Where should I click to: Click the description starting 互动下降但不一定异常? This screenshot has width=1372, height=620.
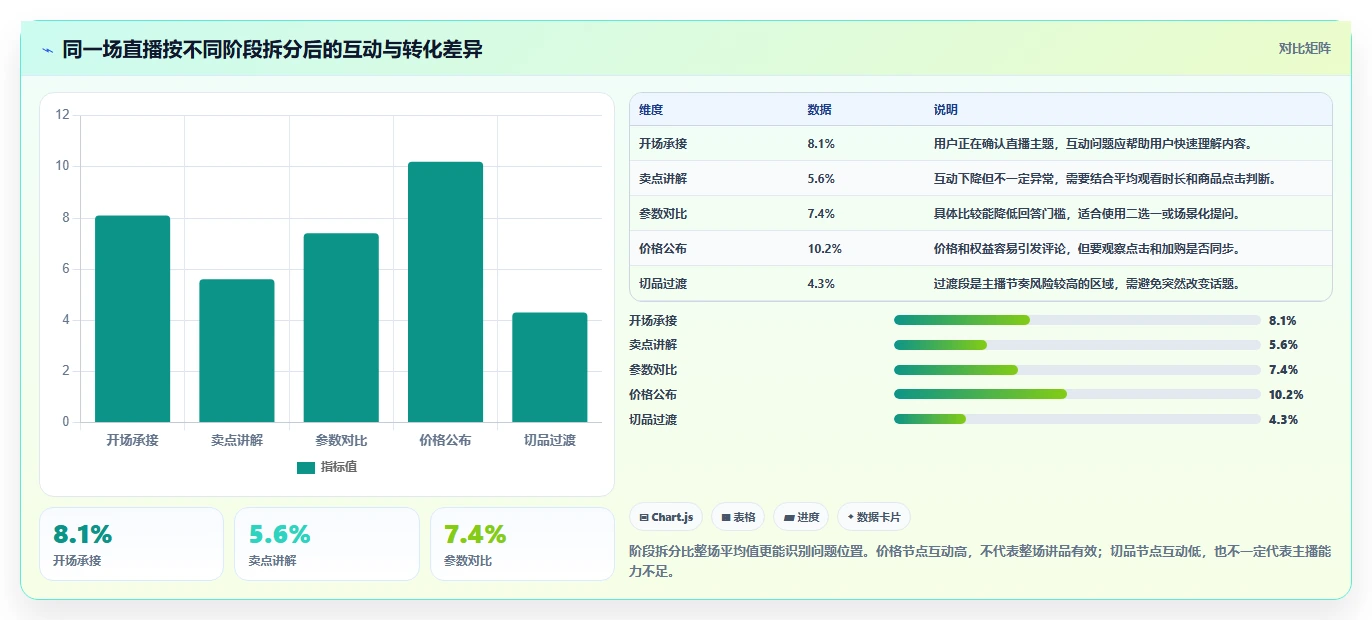click(1105, 178)
